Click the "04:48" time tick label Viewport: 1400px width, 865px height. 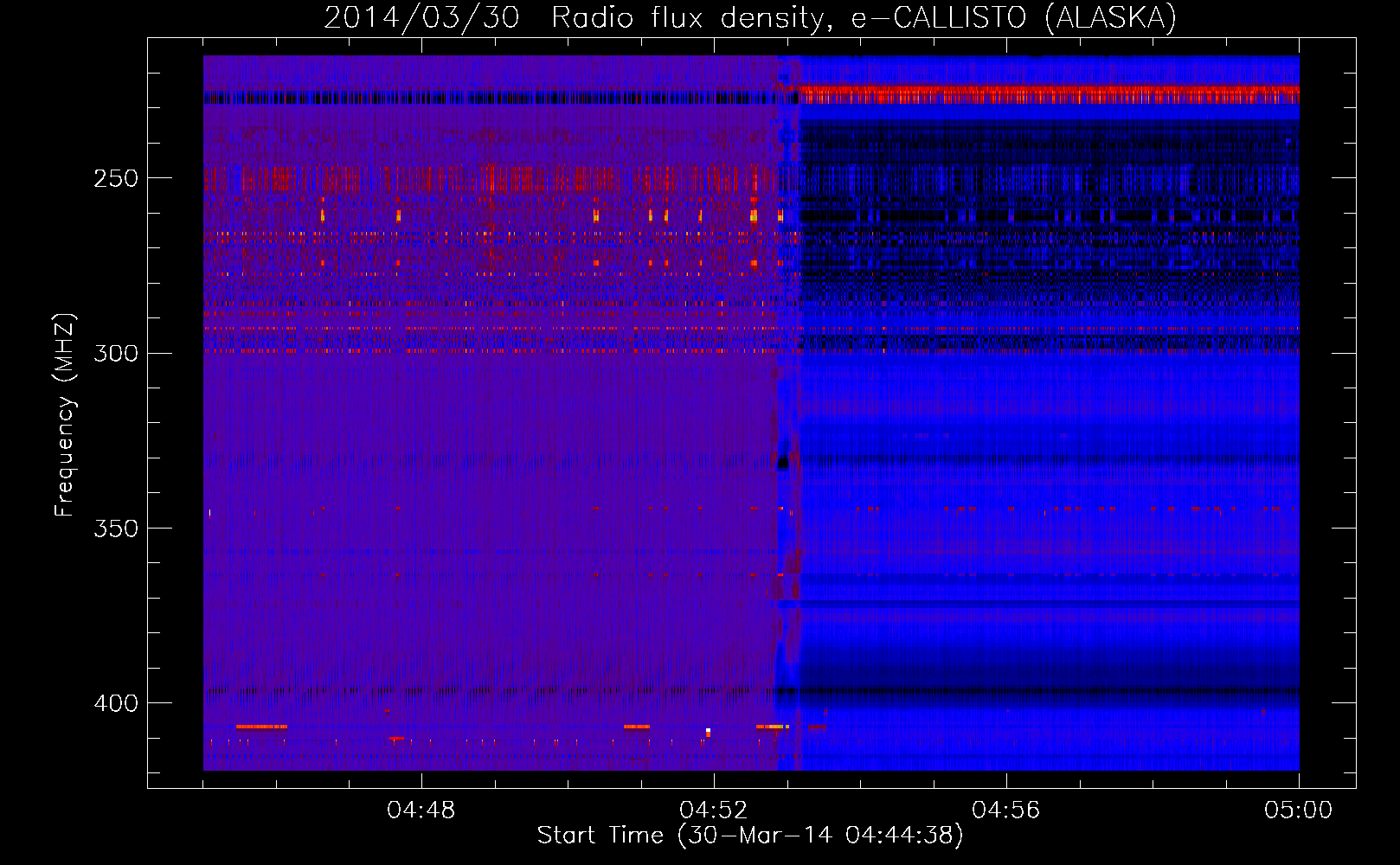coord(421,810)
